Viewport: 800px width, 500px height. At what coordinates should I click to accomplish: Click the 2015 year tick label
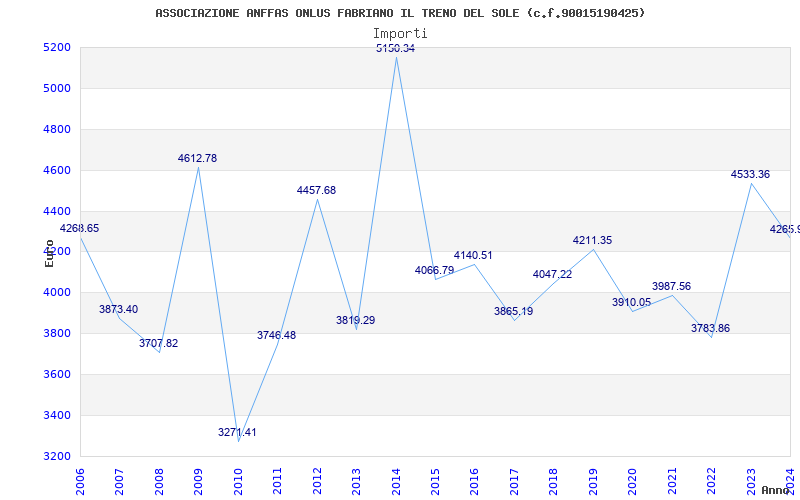pyautogui.click(x=436, y=482)
